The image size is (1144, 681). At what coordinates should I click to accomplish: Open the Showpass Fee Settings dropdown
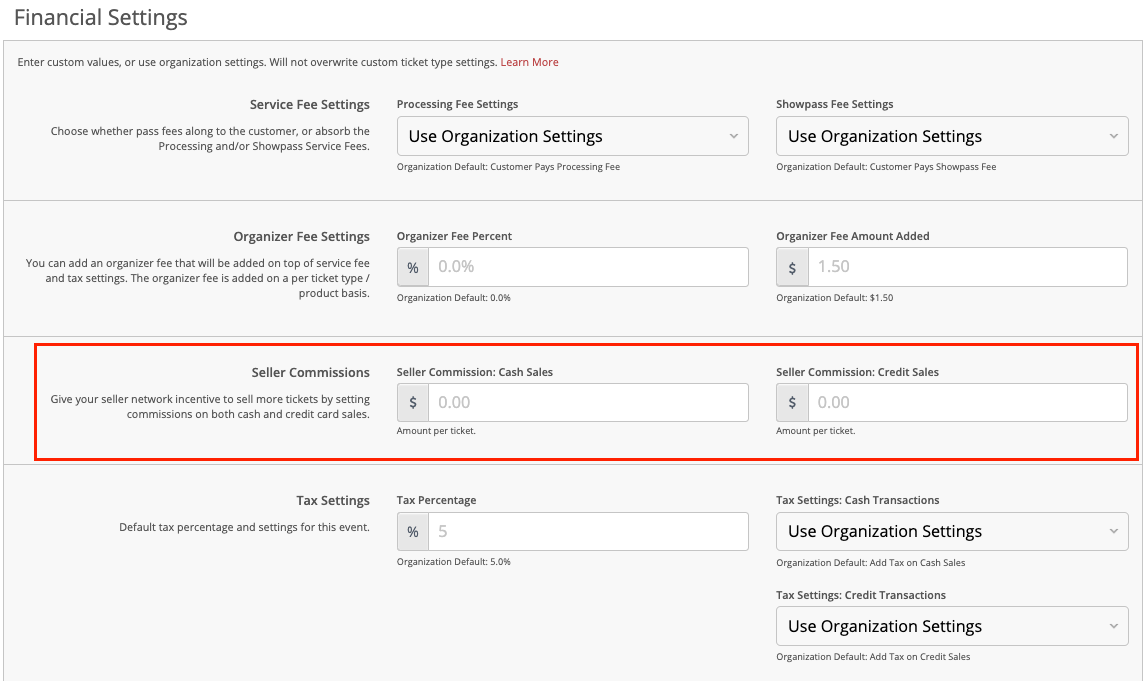point(952,136)
